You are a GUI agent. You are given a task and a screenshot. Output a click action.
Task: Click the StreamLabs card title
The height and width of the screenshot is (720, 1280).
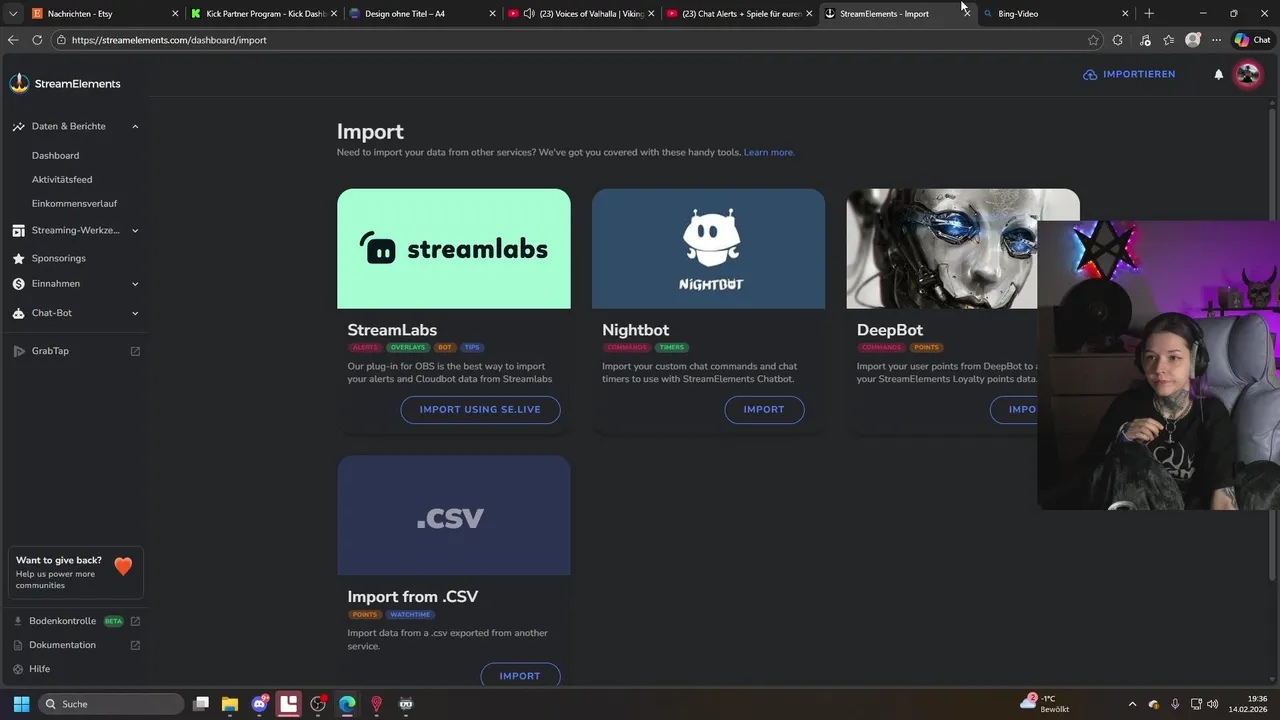tap(392, 330)
